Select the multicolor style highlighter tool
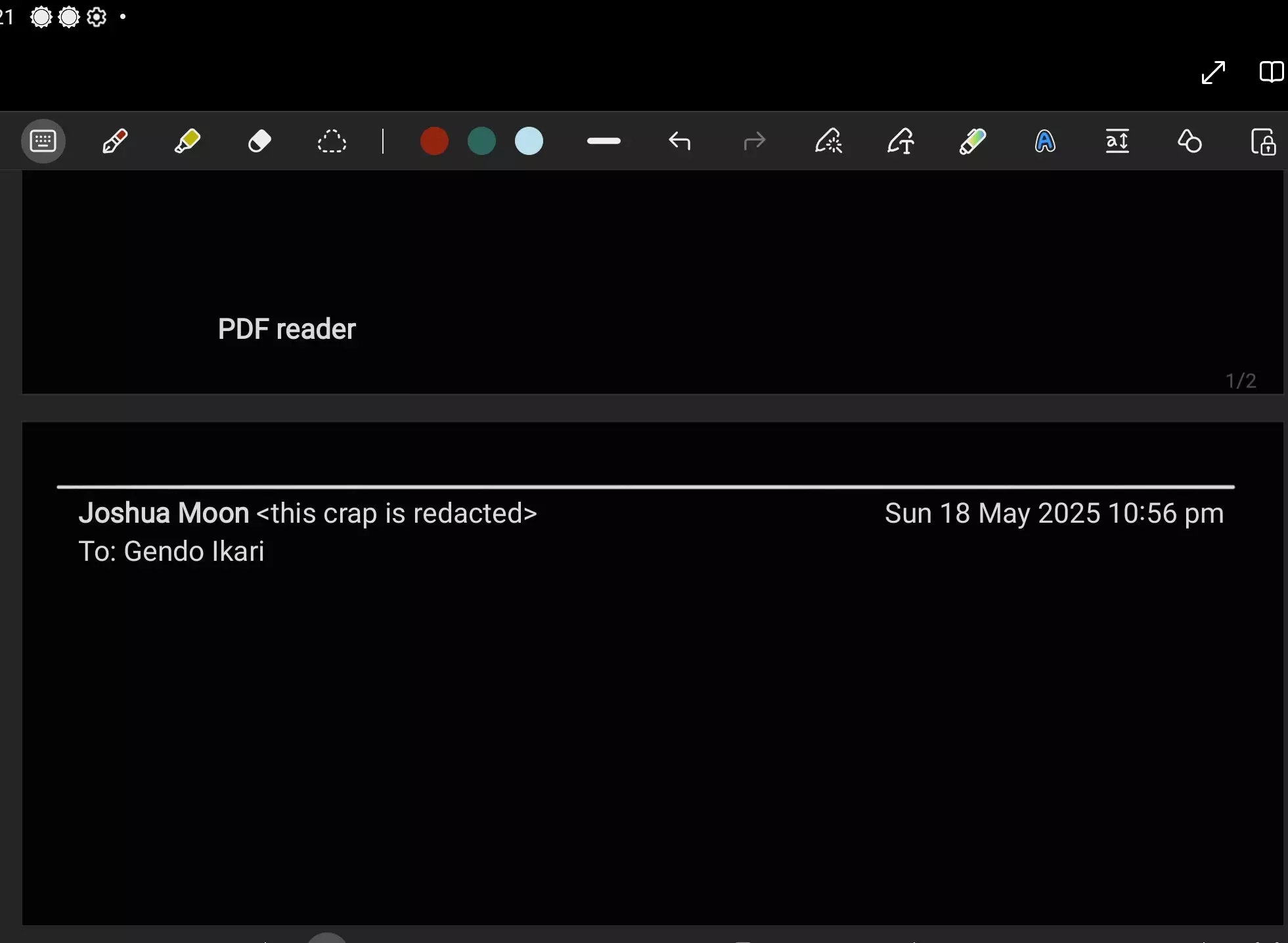Image resolution: width=1288 pixels, height=943 pixels. click(x=973, y=141)
